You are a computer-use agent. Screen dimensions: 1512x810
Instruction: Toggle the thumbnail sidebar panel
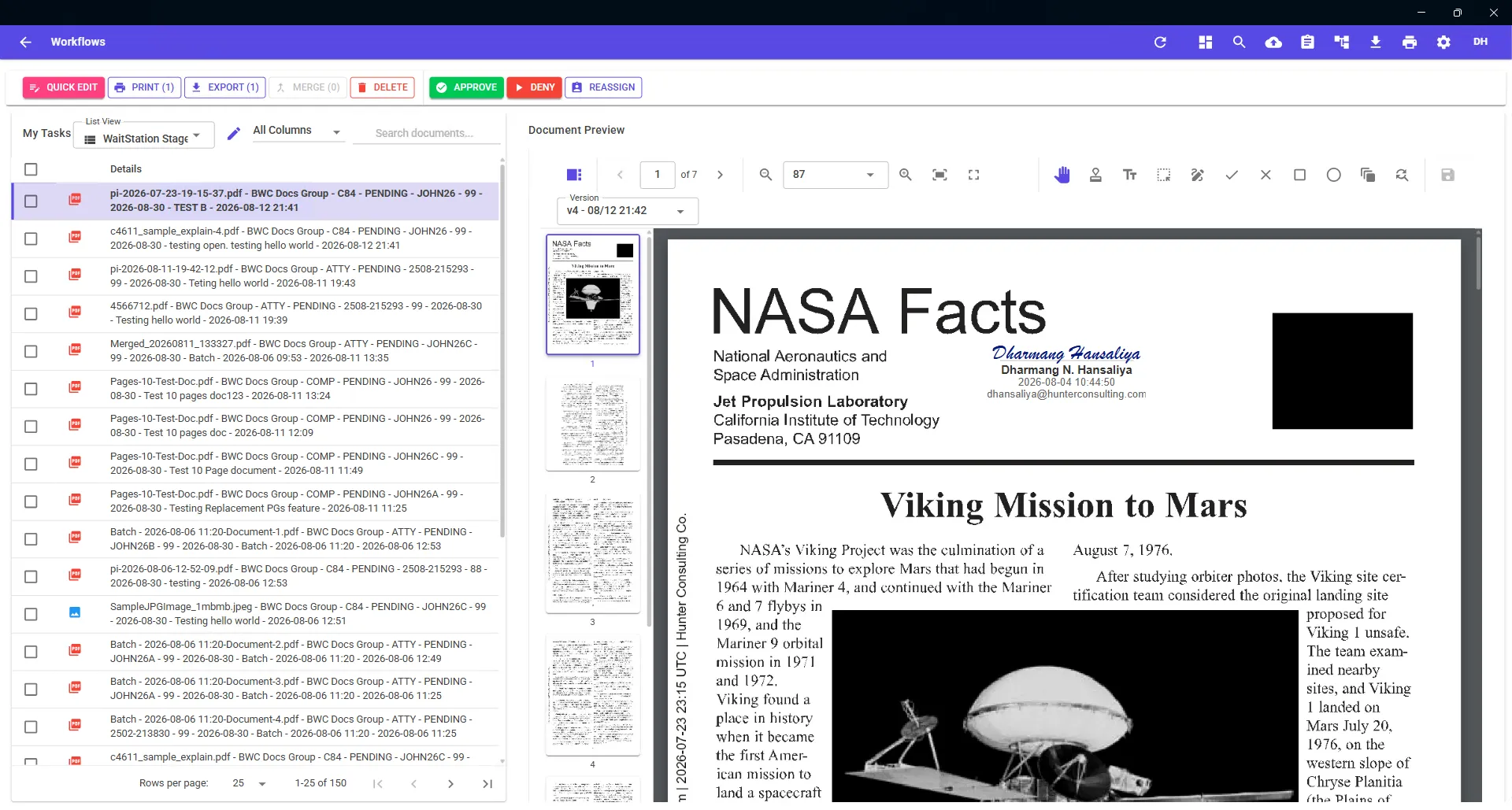(x=574, y=175)
